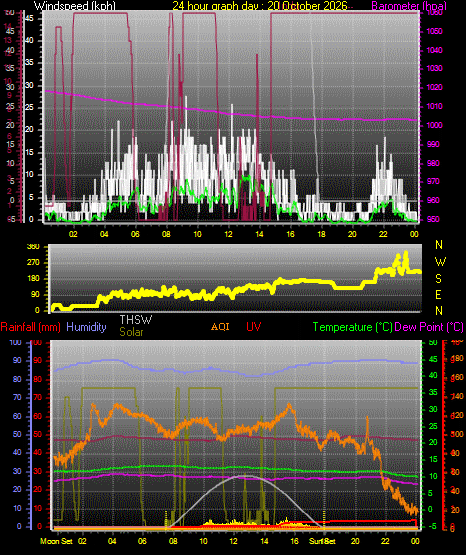Click the Solar legend label
The height and width of the screenshot is (555, 466).
coord(131,332)
